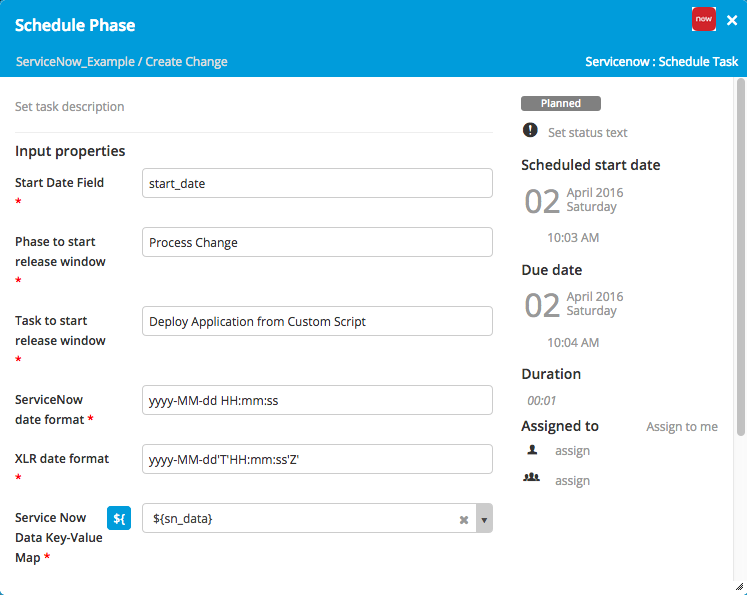
Task: Click the Assigned to heading
Action: pos(560,426)
